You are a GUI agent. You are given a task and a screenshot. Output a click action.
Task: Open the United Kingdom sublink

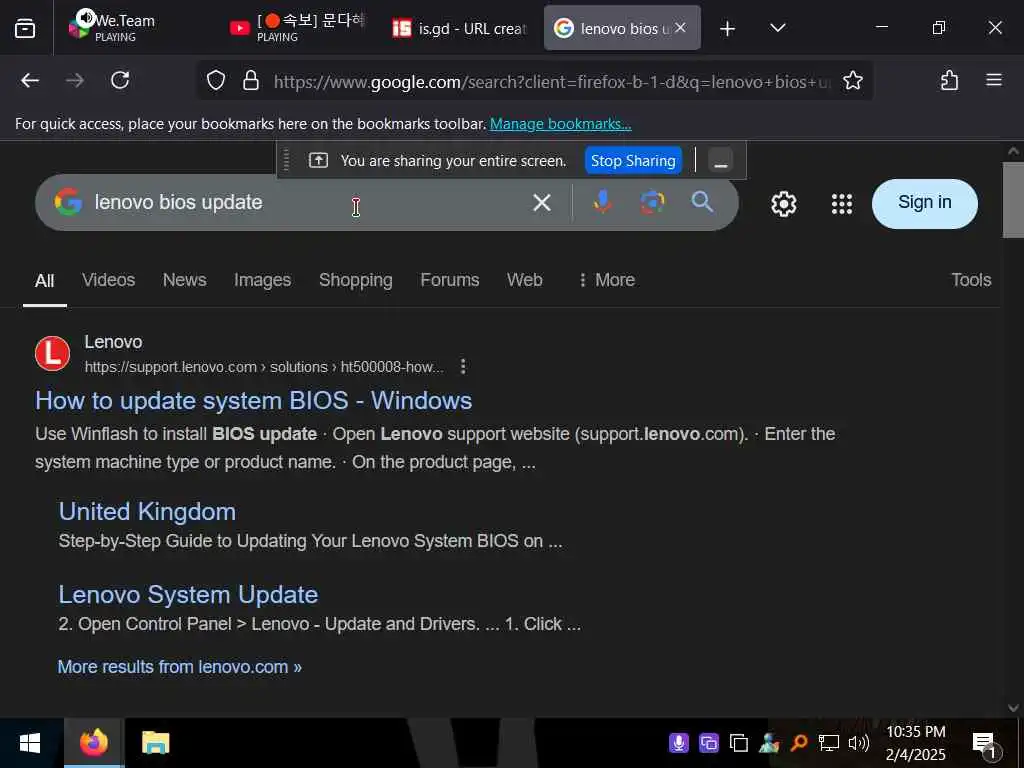pos(147,512)
